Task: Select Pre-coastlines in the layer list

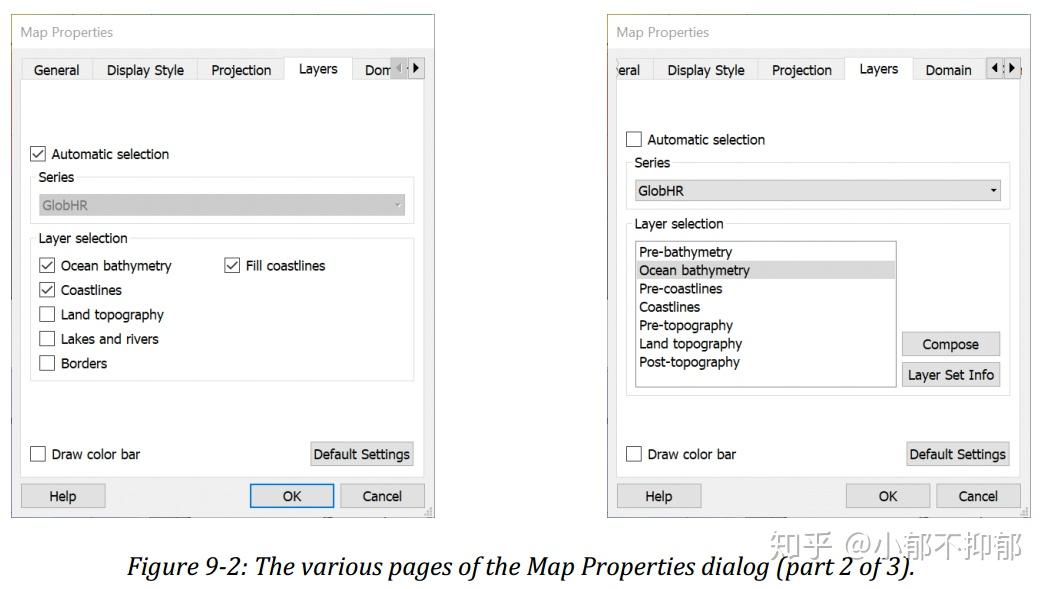Action: [681, 289]
